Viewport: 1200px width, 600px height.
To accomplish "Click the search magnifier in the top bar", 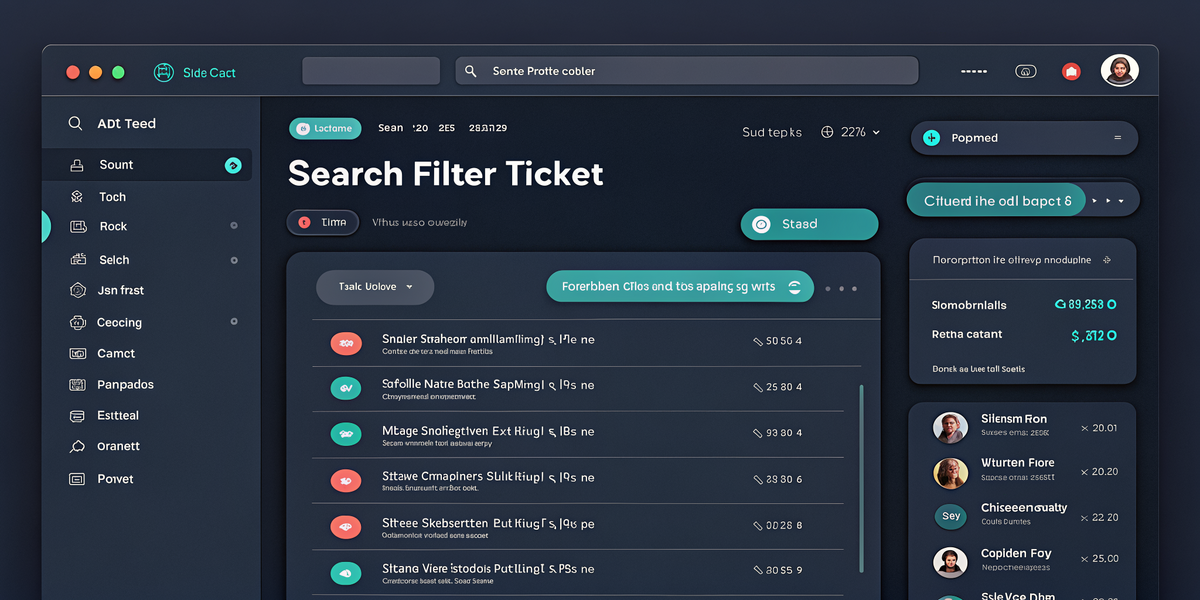I will tap(470, 72).
